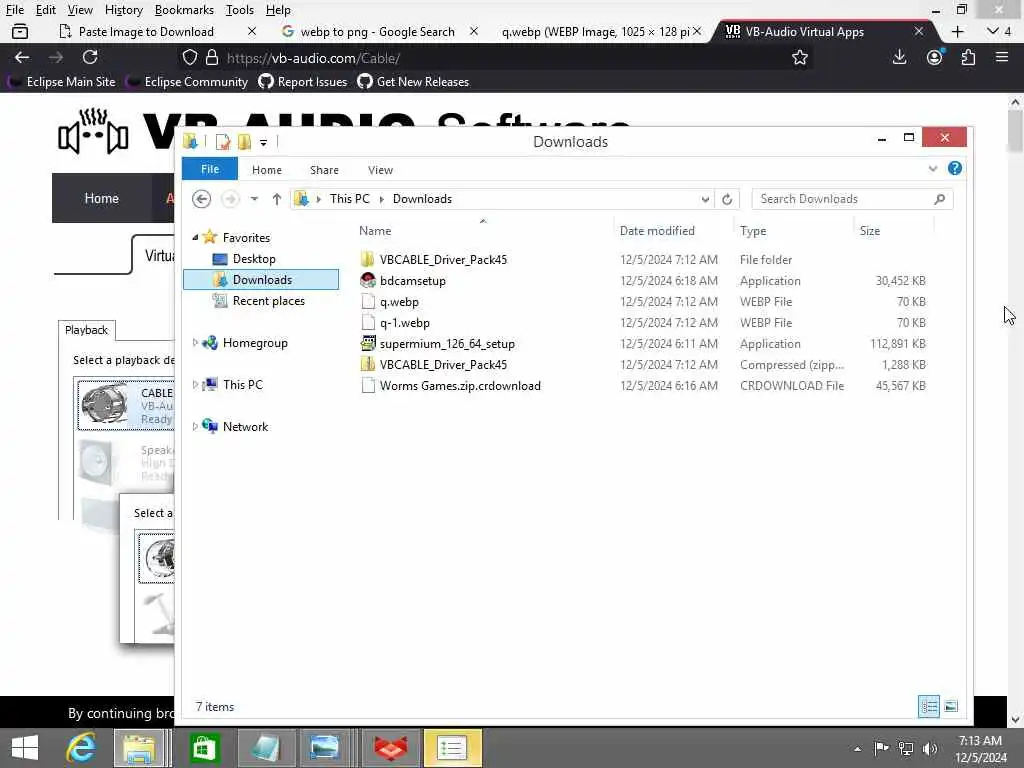
Task: Select Recent places in navigation pane
Action: 268,300
